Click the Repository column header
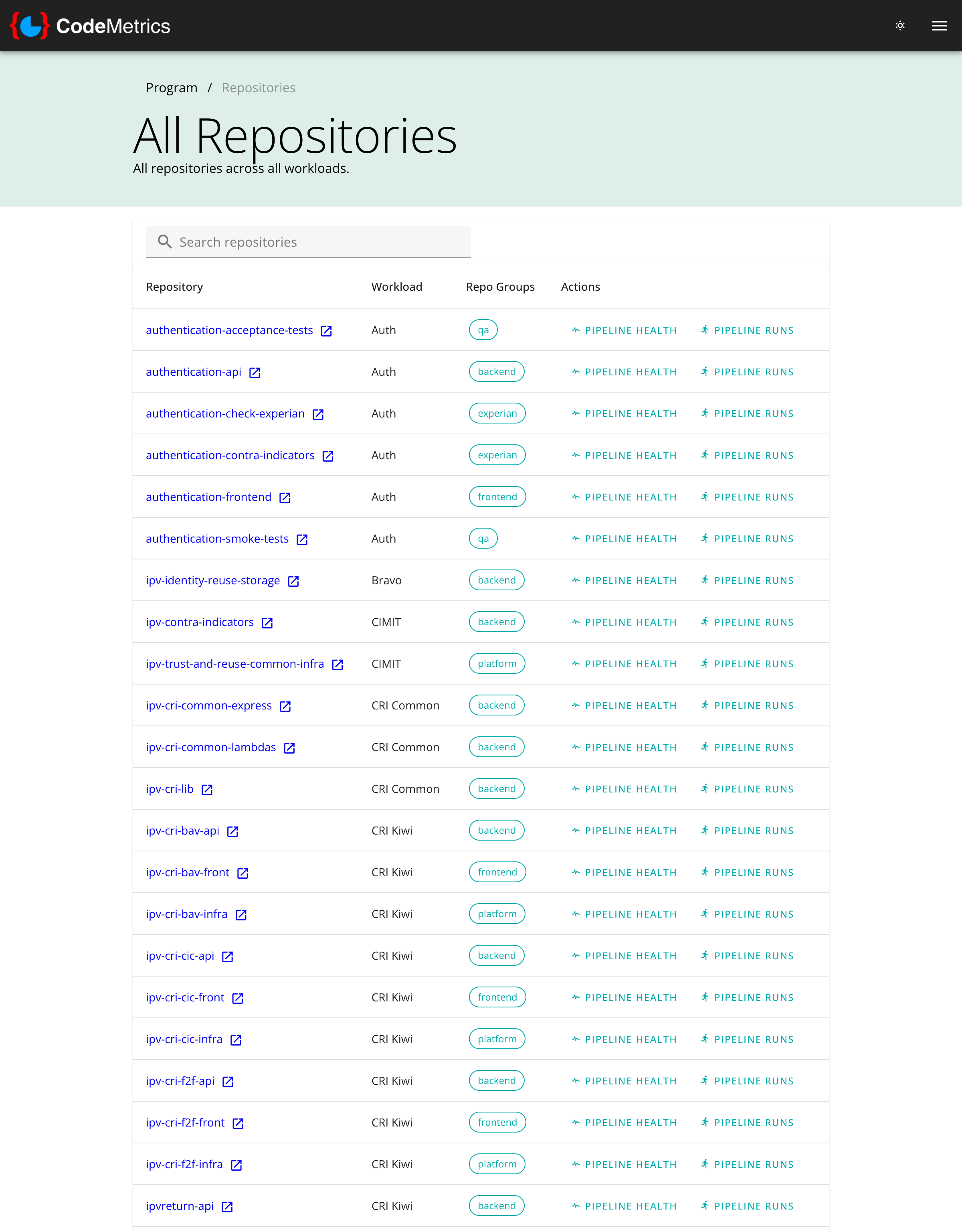This screenshot has width=962, height=1232. [x=174, y=287]
